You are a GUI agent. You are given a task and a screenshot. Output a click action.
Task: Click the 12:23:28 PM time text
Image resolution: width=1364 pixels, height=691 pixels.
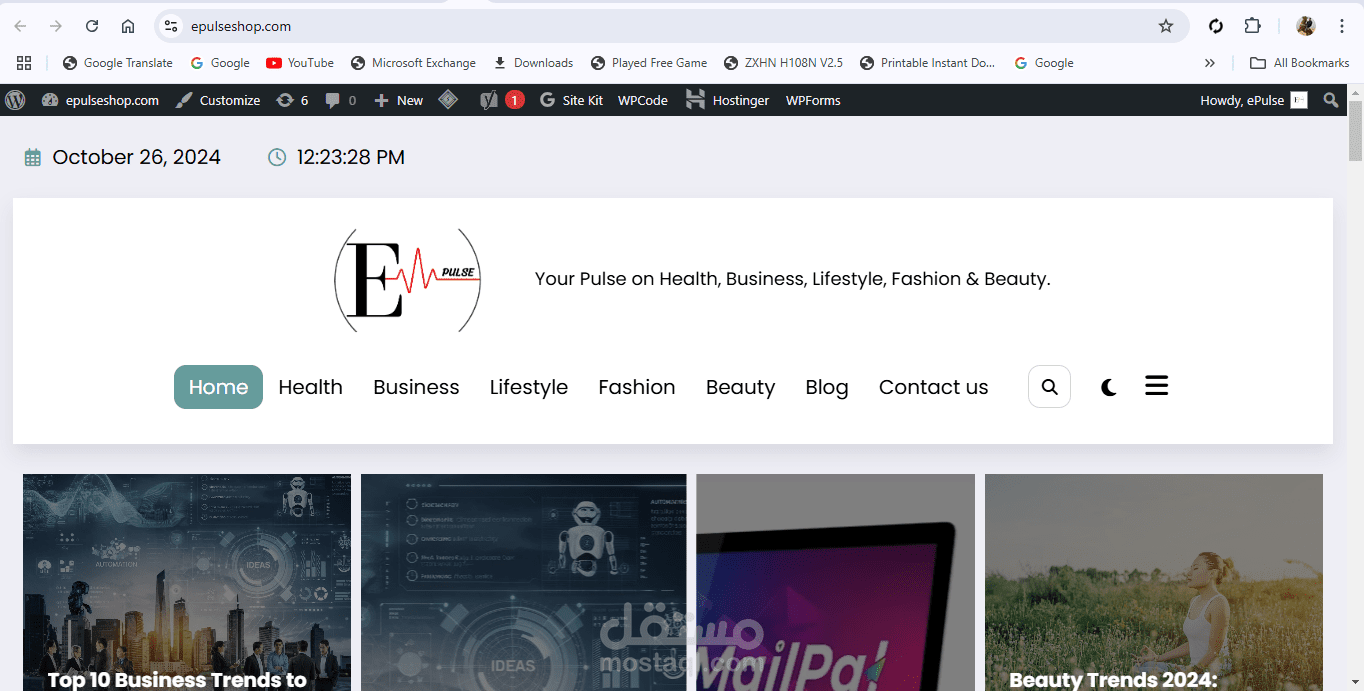click(x=350, y=157)
